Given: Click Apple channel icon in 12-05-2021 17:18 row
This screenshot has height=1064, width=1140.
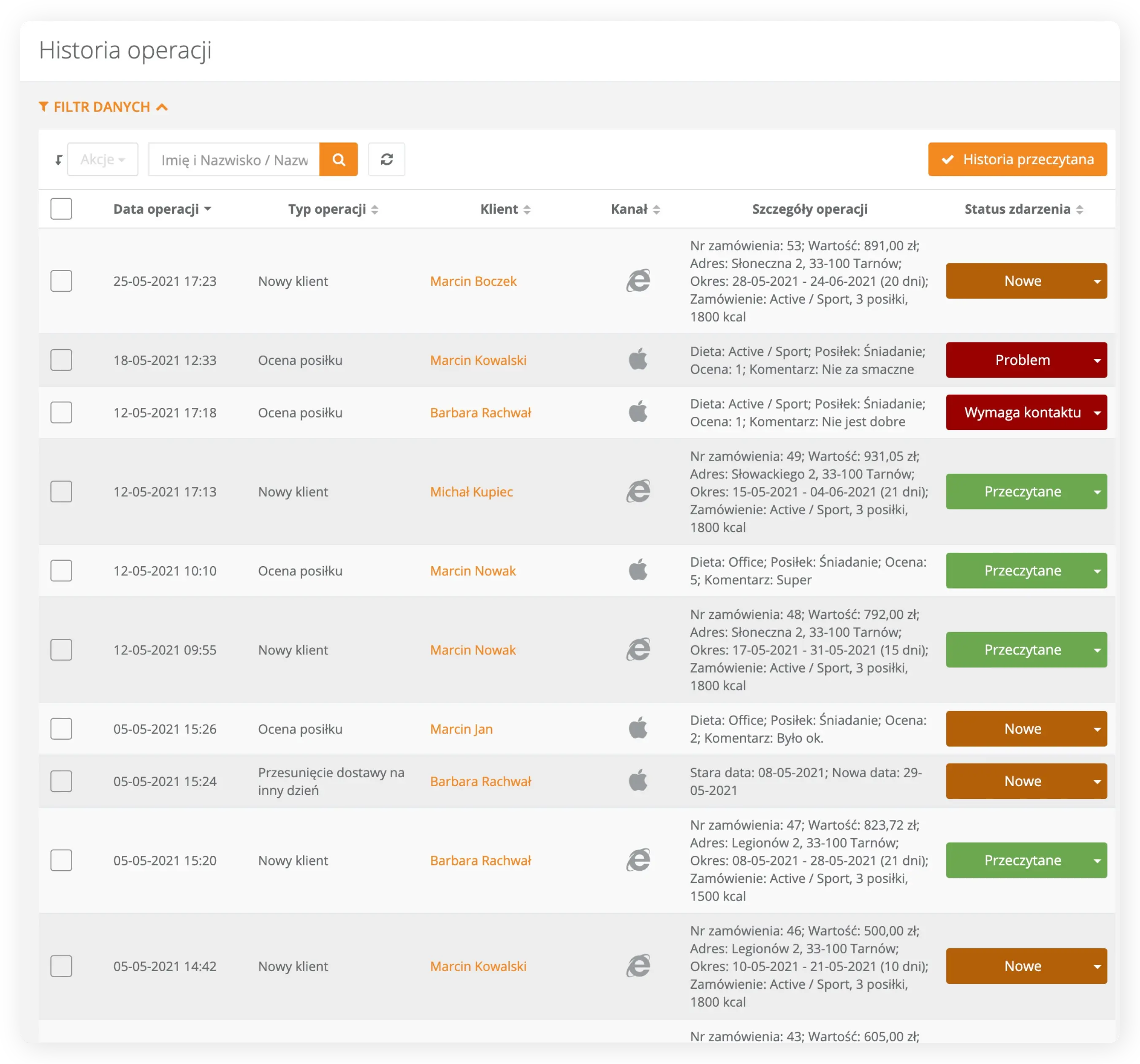Looking at the screenshot, I should [x=638, y=412].
